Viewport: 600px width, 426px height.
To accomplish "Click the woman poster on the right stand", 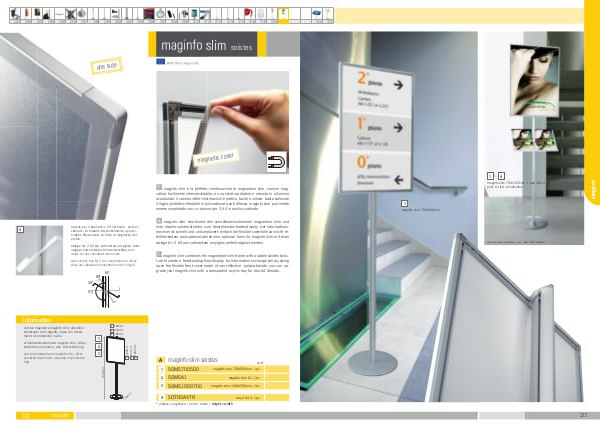I will pyautogui.click(x=535, y=80).
